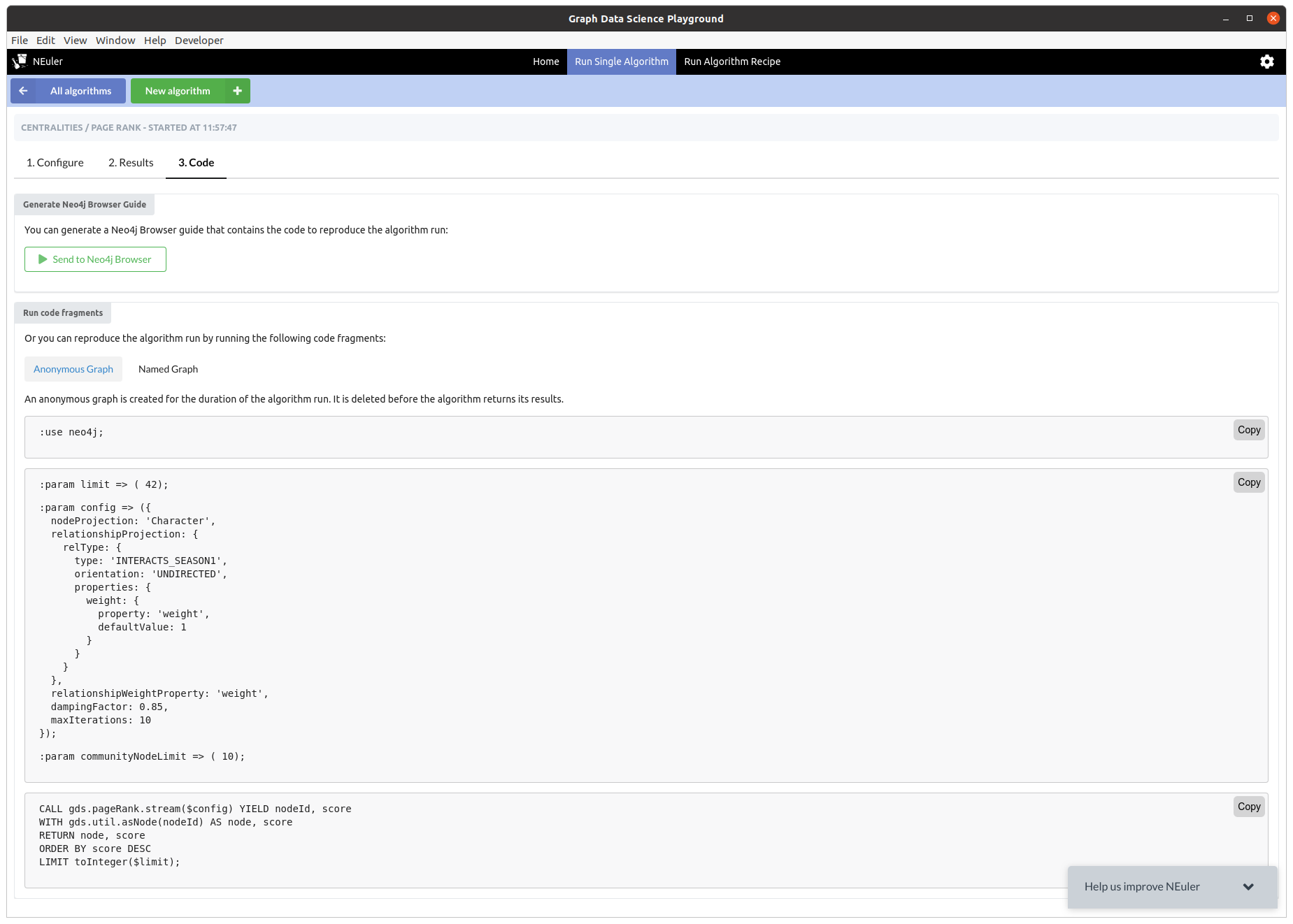Open the Window menu
1293x924 pixels.
tap(115, 41)
